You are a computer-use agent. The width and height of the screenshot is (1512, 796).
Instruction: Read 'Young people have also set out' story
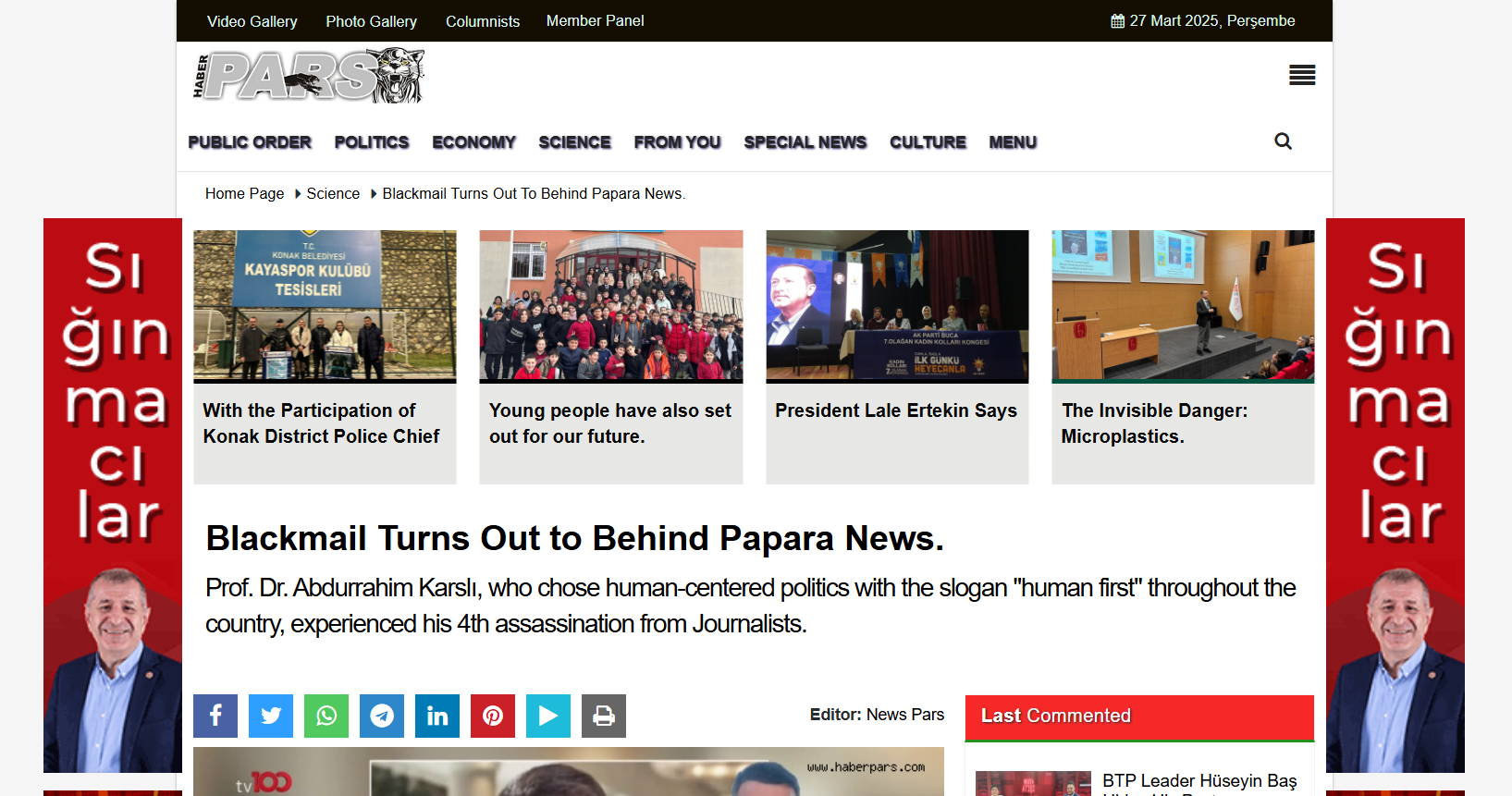[x=610, y=423]
